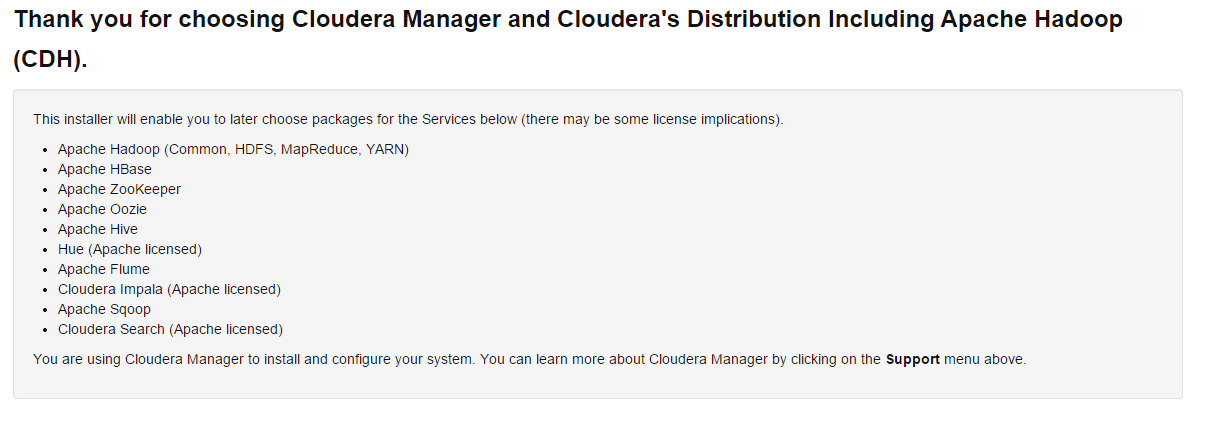Click the bullet before Cloudera Search
The height and width of the screenshot is (424, 1217).
(x=46, y=330)
